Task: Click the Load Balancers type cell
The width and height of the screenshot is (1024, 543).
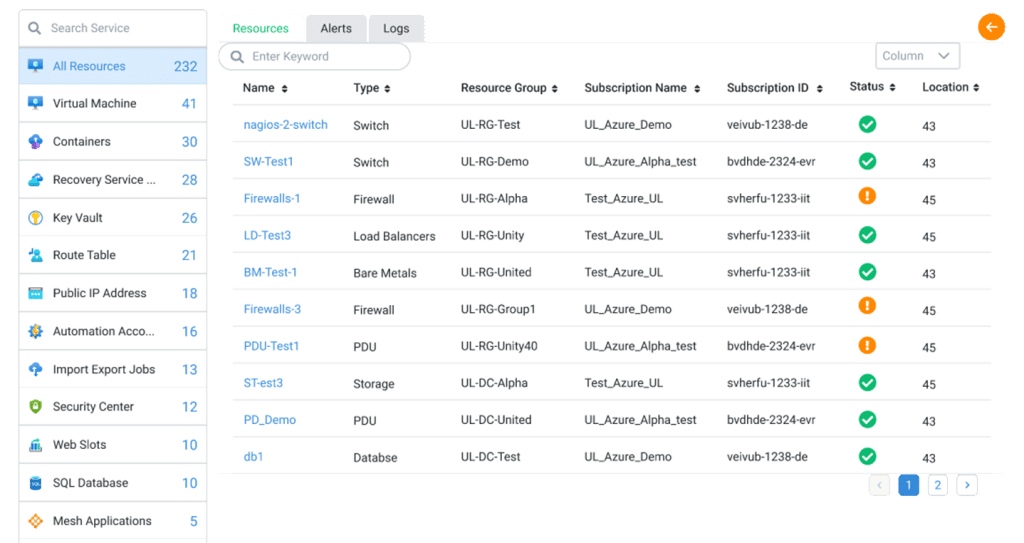Action: (x=394, y=237)
